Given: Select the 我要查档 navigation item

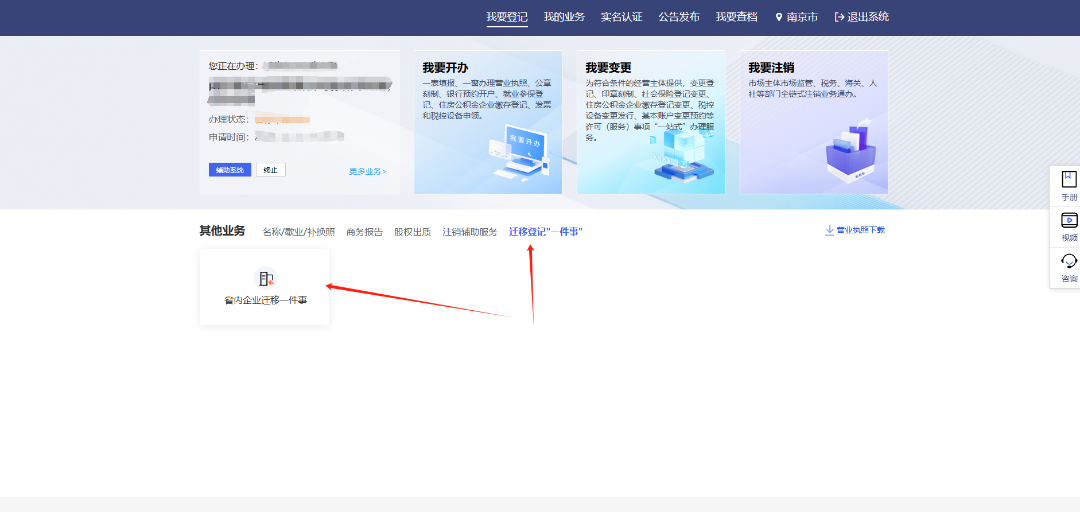Looking at the screenshot, I should (x=736, y=17).
